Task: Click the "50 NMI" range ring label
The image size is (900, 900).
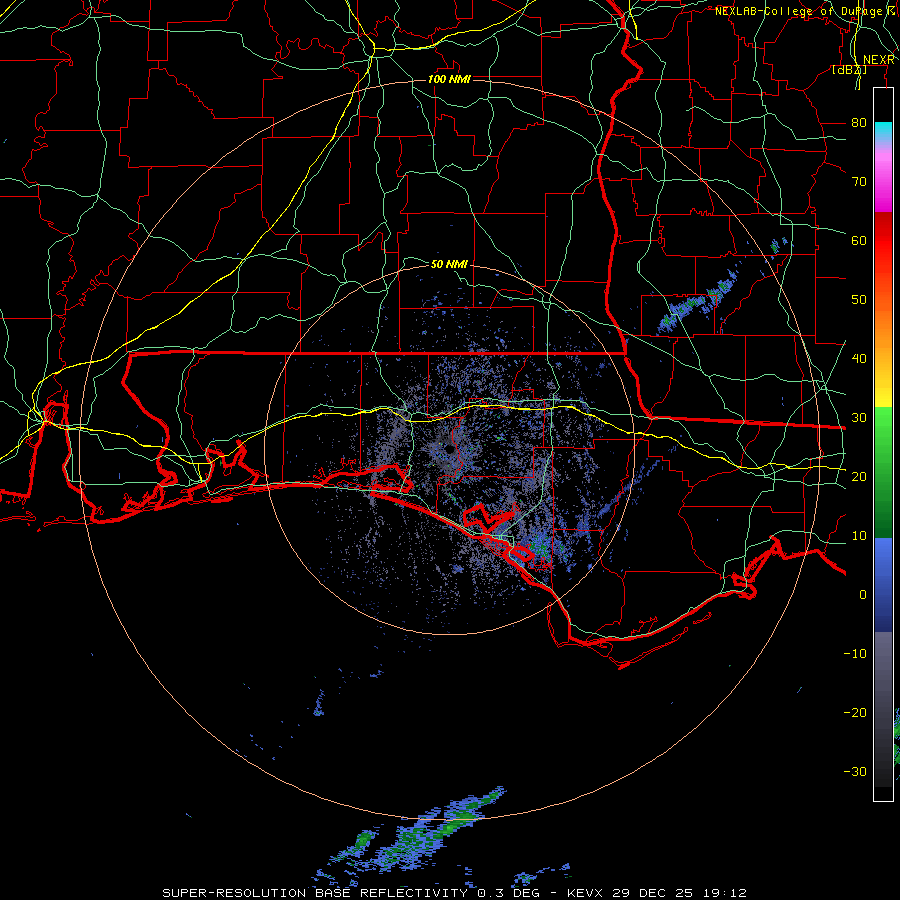Action: [449, 264]
